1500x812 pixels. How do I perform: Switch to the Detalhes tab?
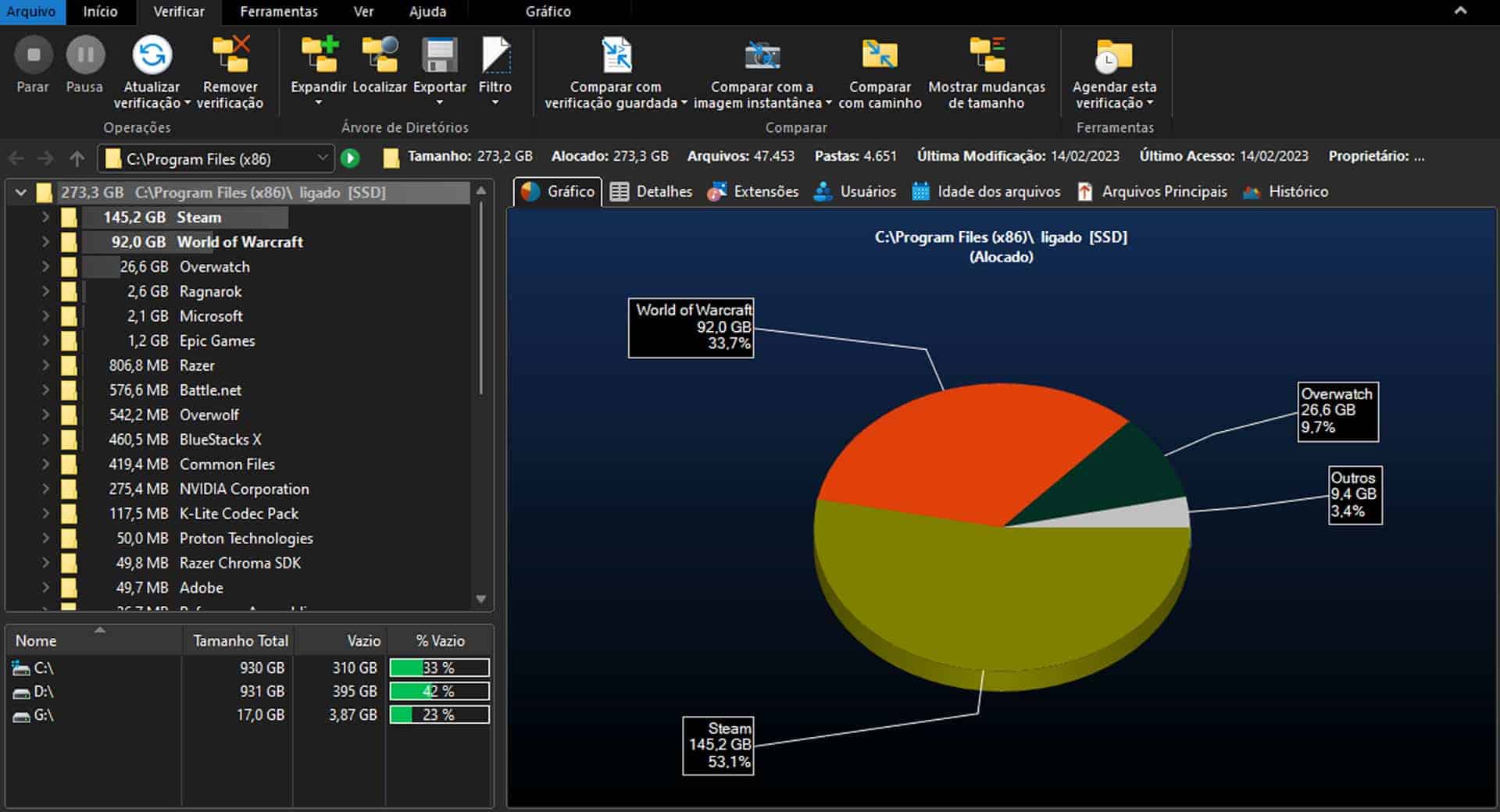pos(652,191)
